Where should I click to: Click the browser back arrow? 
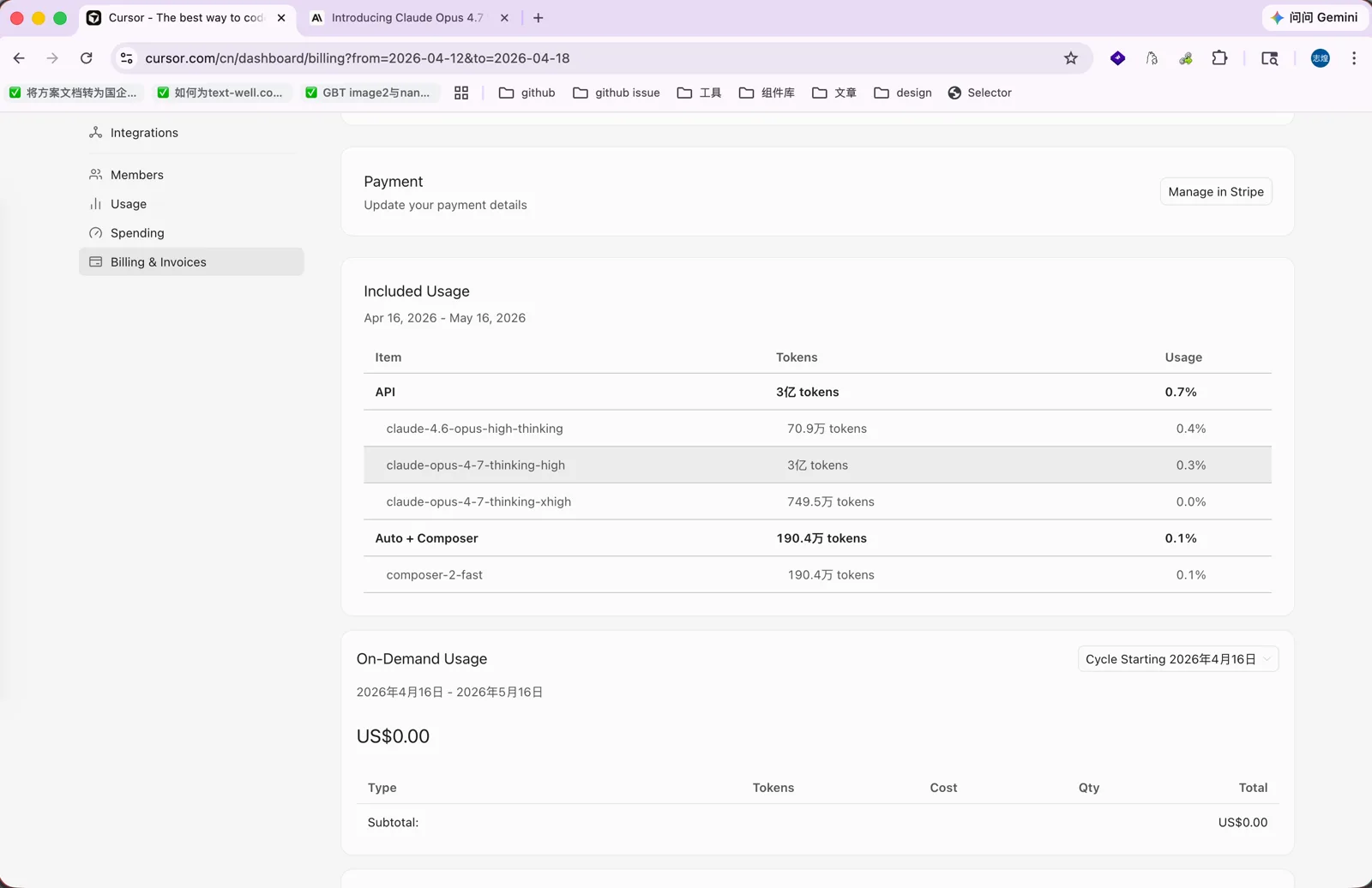(x=19, y=58)
